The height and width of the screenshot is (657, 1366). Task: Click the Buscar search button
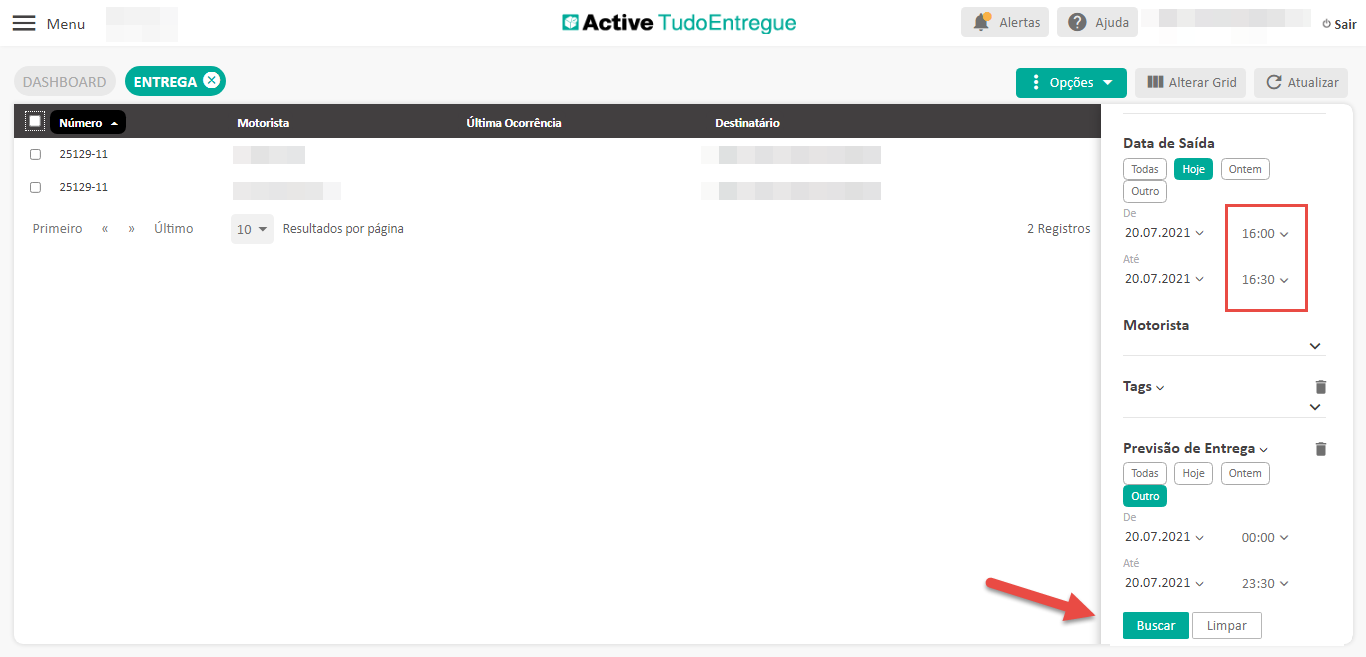(x=1155, y=625)
